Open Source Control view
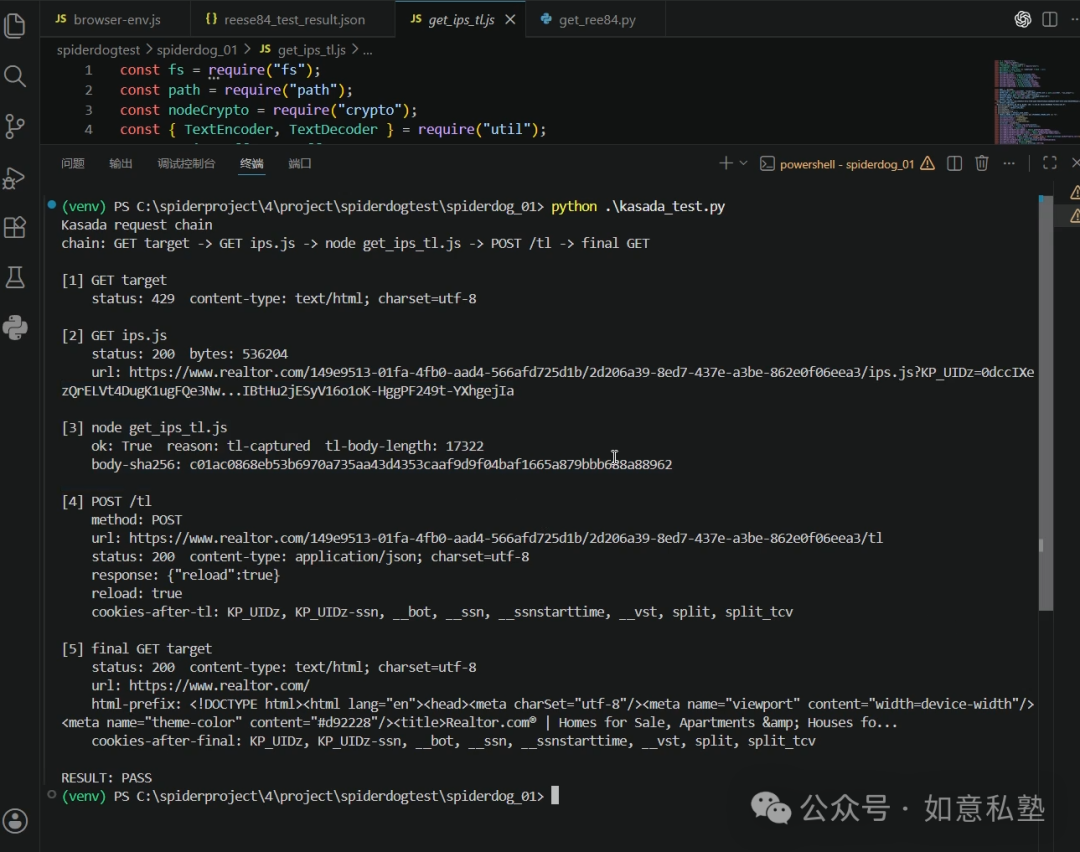This screenshot has height=852, width=1080. (15, 126)
